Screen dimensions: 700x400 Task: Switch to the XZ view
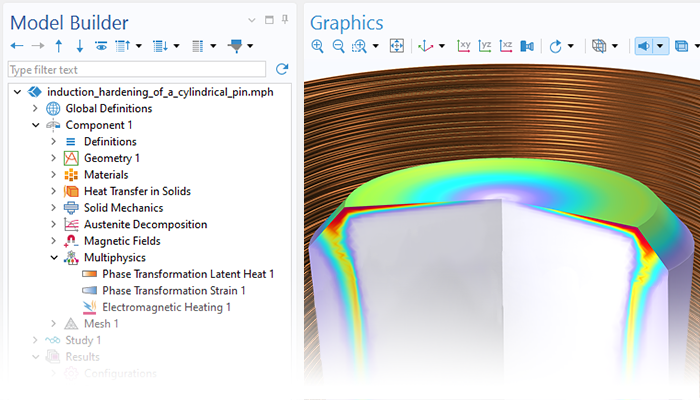click(506, 46)
